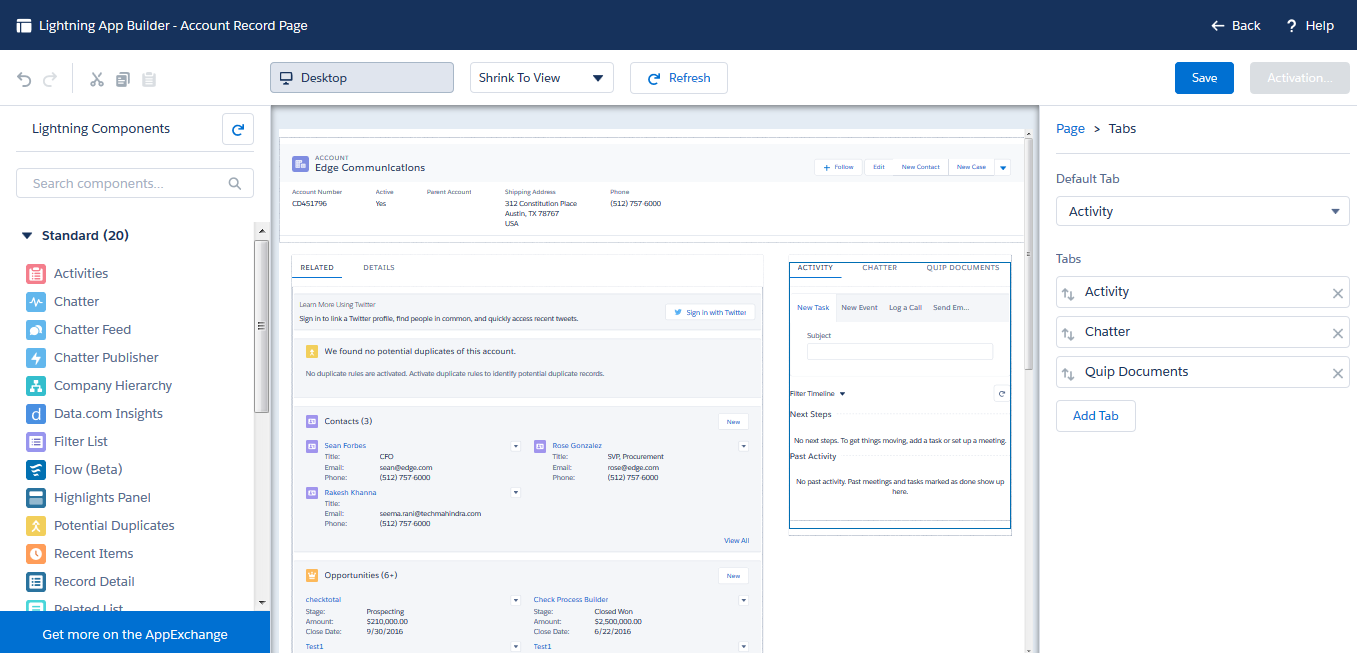Select the Activities component icon

click(35, 273)
